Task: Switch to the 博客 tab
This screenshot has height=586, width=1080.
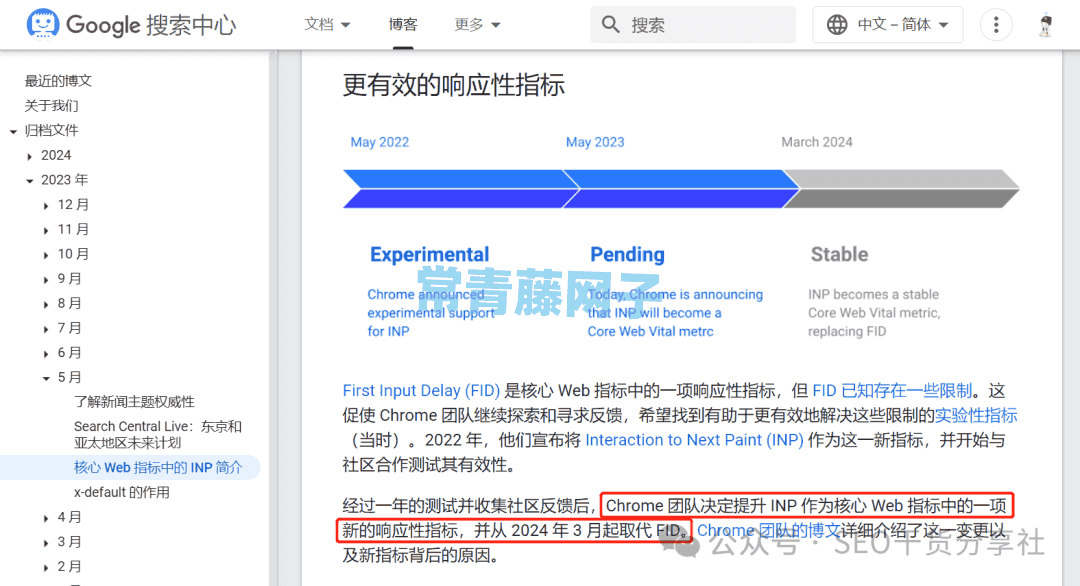Action: [x=403, y=25]
